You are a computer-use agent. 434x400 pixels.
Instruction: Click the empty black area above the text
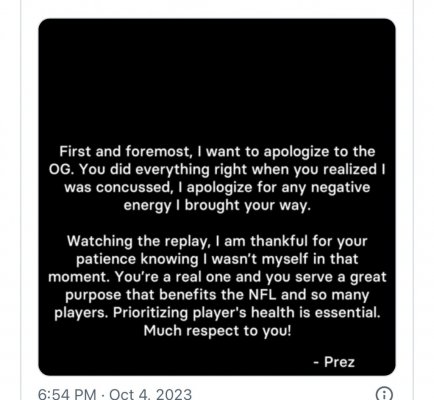pos(217,80)
